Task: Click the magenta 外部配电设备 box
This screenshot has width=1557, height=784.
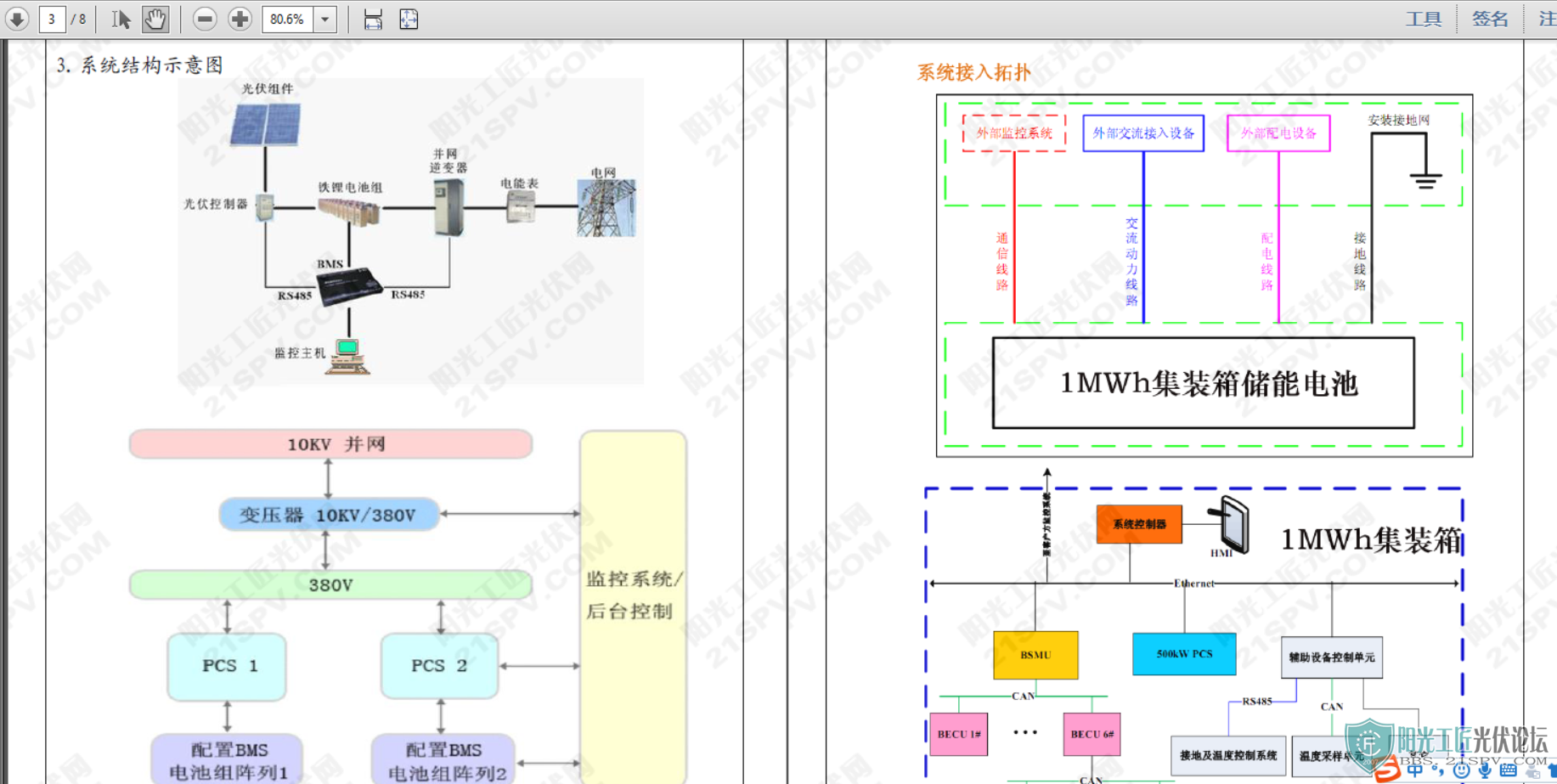Action: point(1278,133)
